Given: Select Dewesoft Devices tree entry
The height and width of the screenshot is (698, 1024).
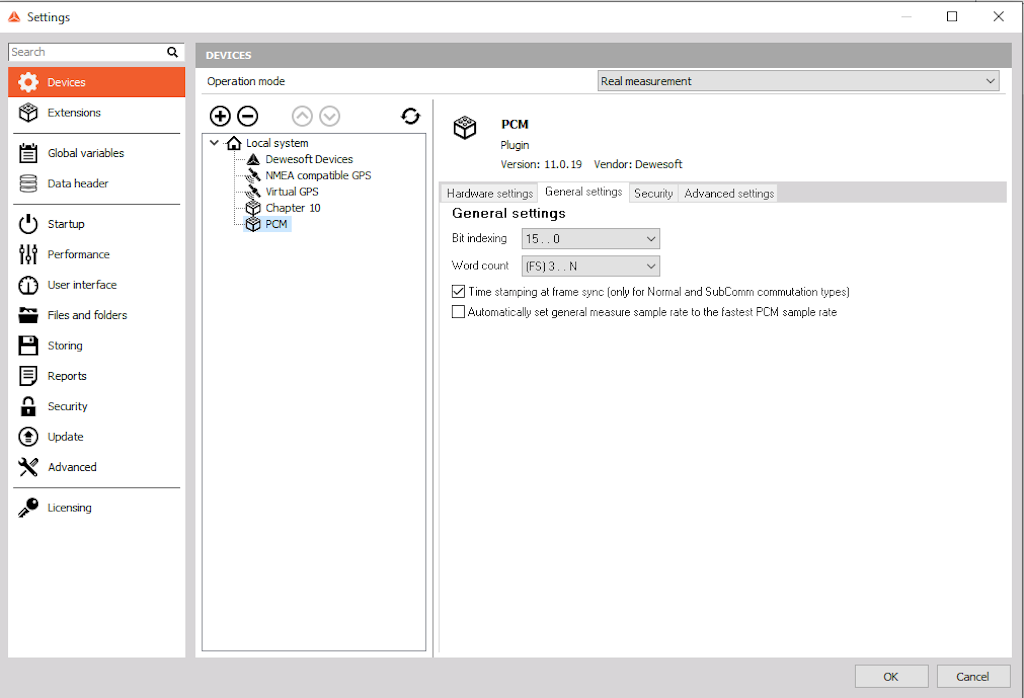Looking at the screenshot, I should [x=309, y=159].
